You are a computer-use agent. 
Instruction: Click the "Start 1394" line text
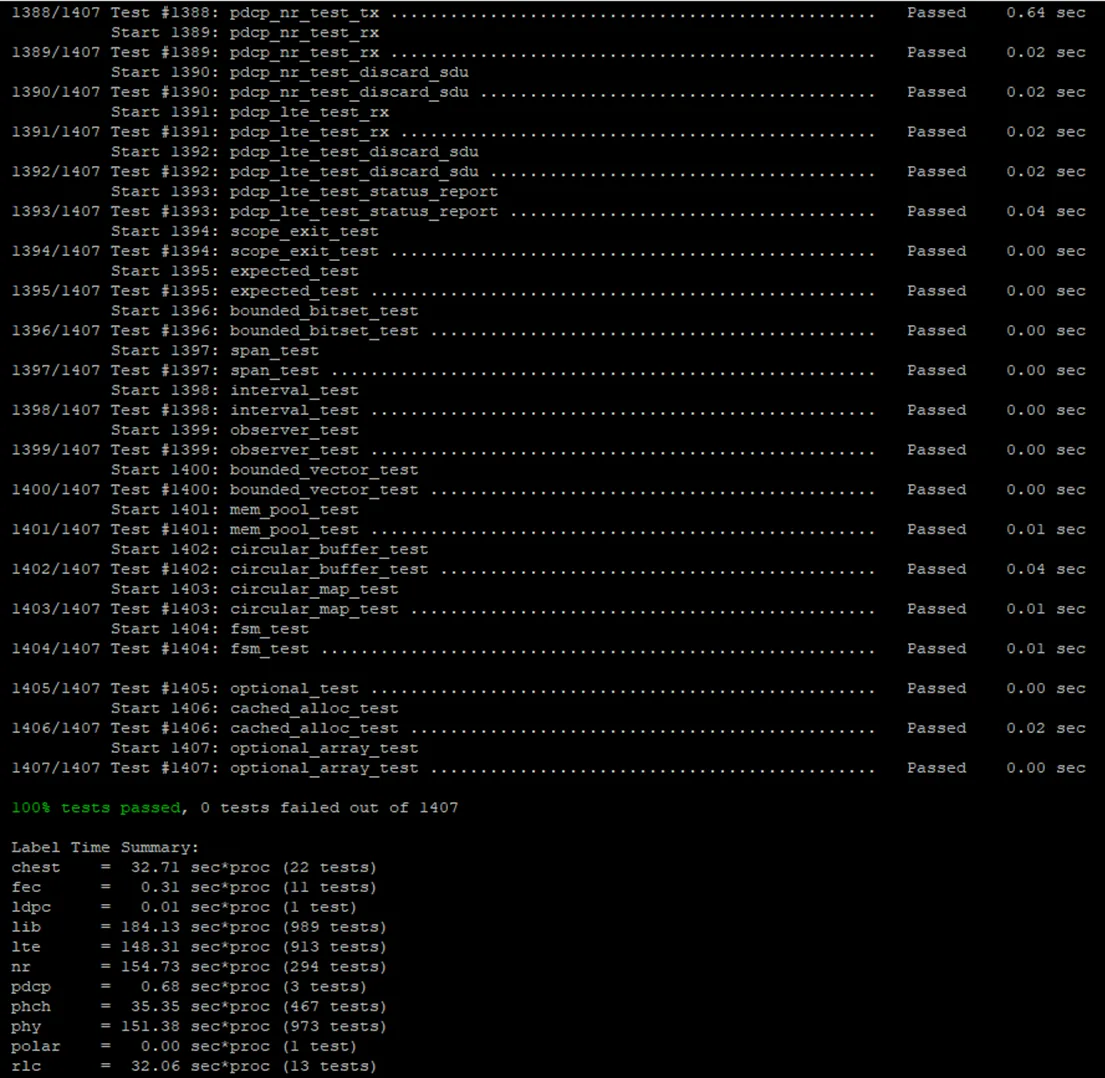(245, 231)
